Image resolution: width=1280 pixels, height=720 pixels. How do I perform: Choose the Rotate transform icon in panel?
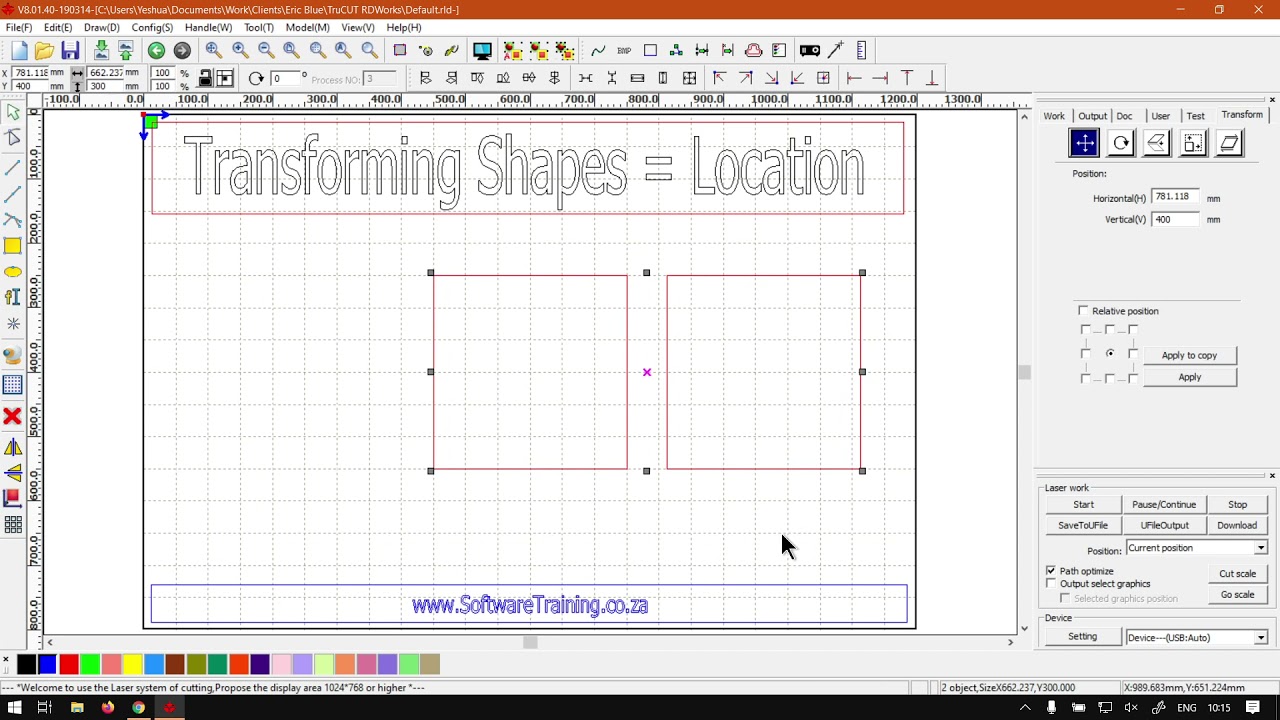click(1121, 144)
